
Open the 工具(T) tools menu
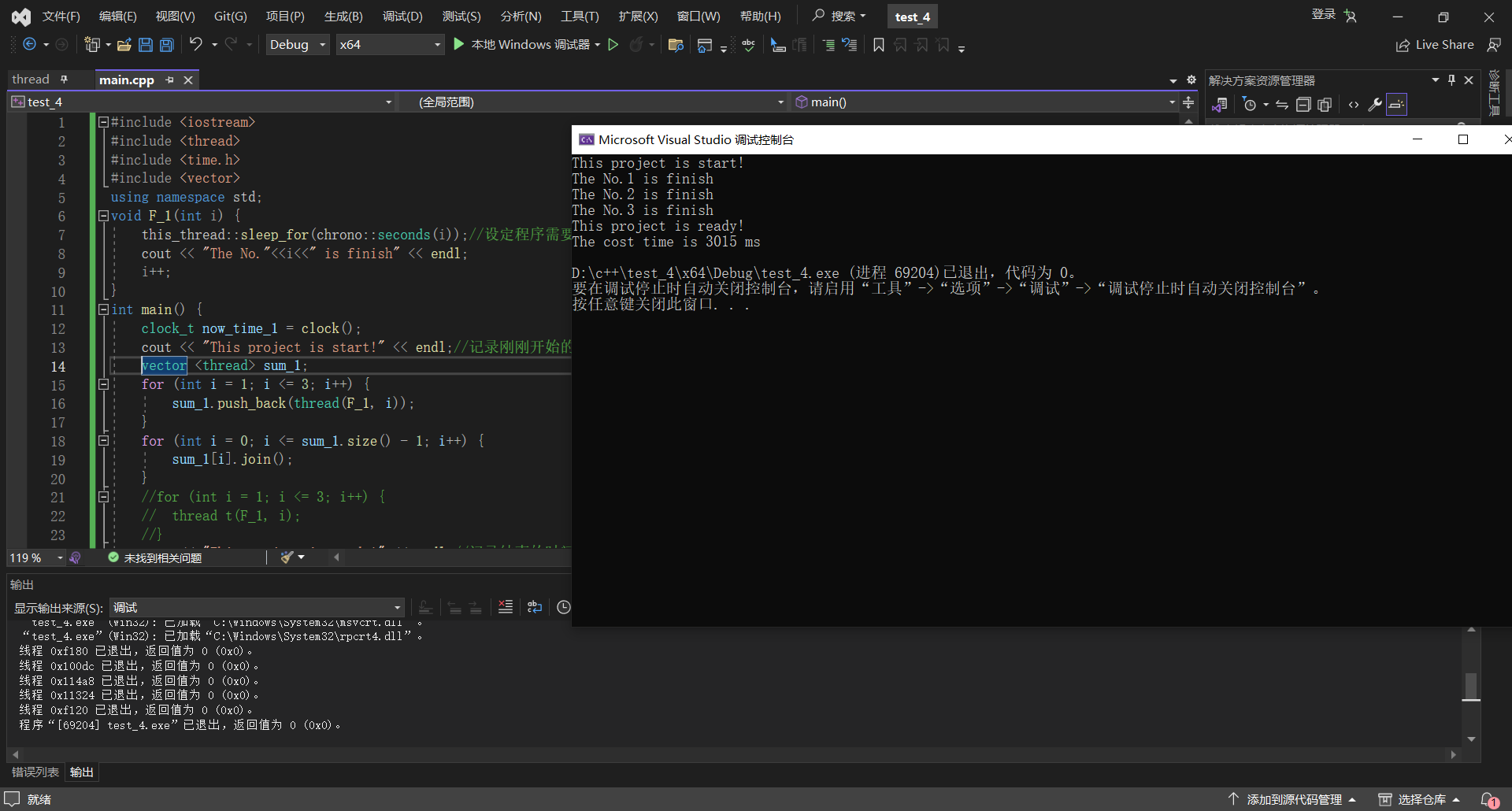(x=580, y=17)
